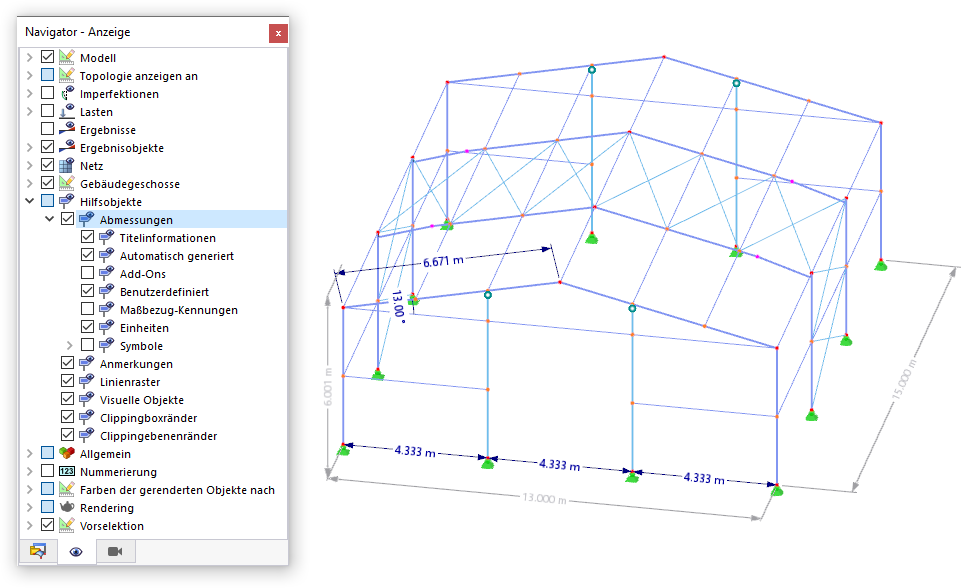Image resolution: width=961 pixels, height=588 pixels.
Task: Expand the Allgemein tree node
Action: coord(29,453)
